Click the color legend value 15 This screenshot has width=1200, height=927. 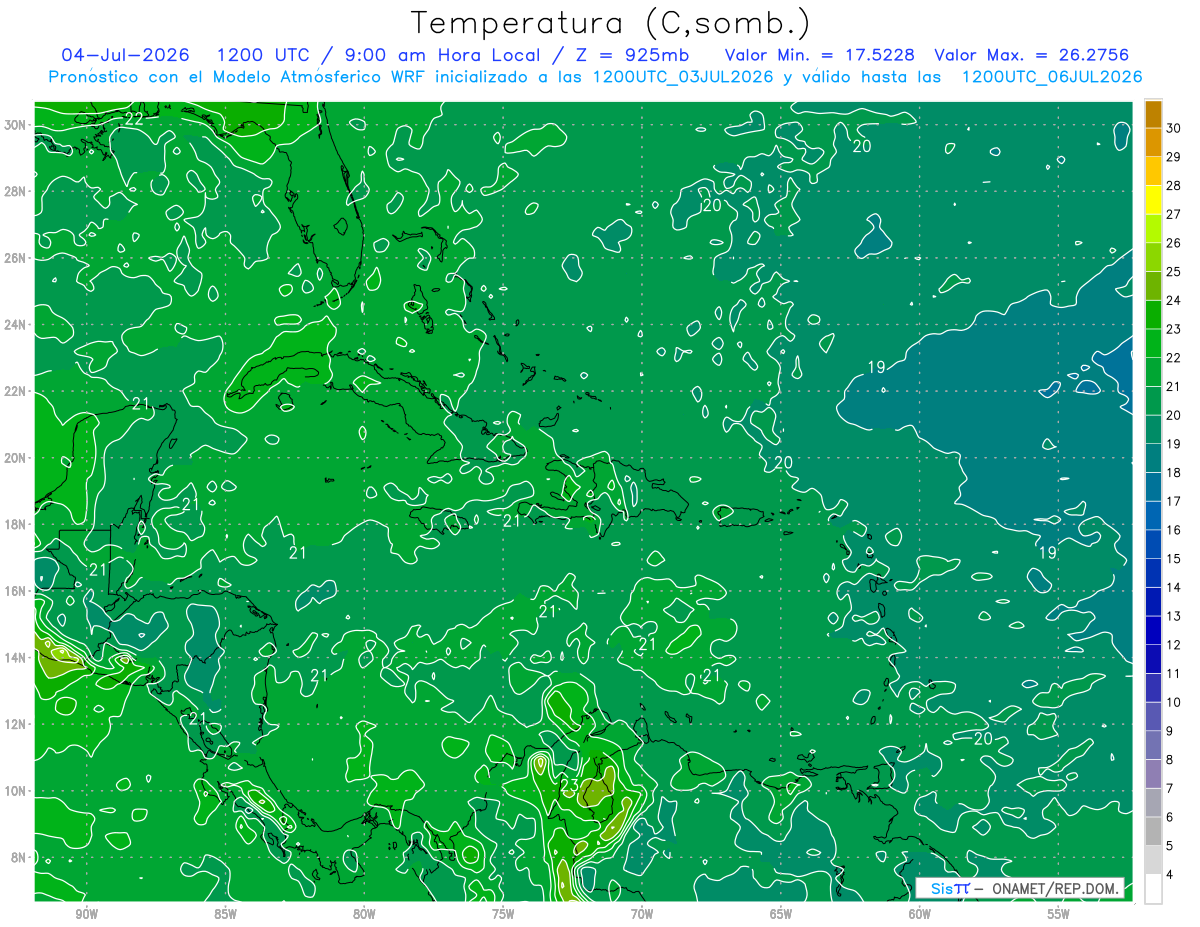coord(1174,559)
